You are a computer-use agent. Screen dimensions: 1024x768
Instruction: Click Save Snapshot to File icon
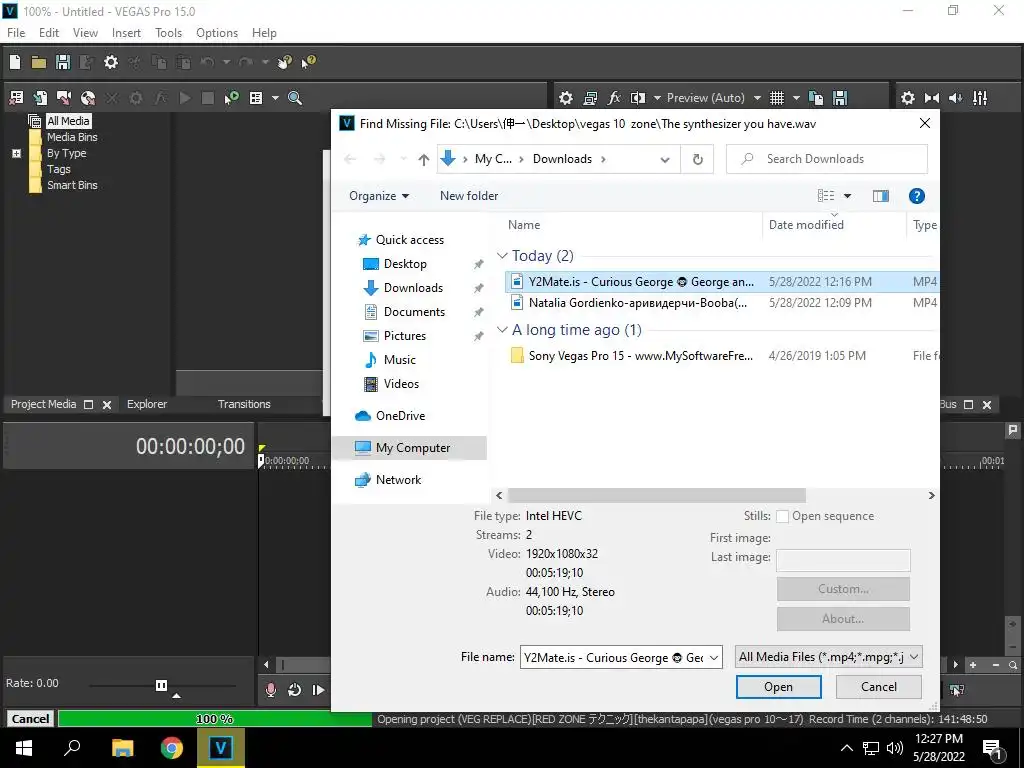(840, 98)
